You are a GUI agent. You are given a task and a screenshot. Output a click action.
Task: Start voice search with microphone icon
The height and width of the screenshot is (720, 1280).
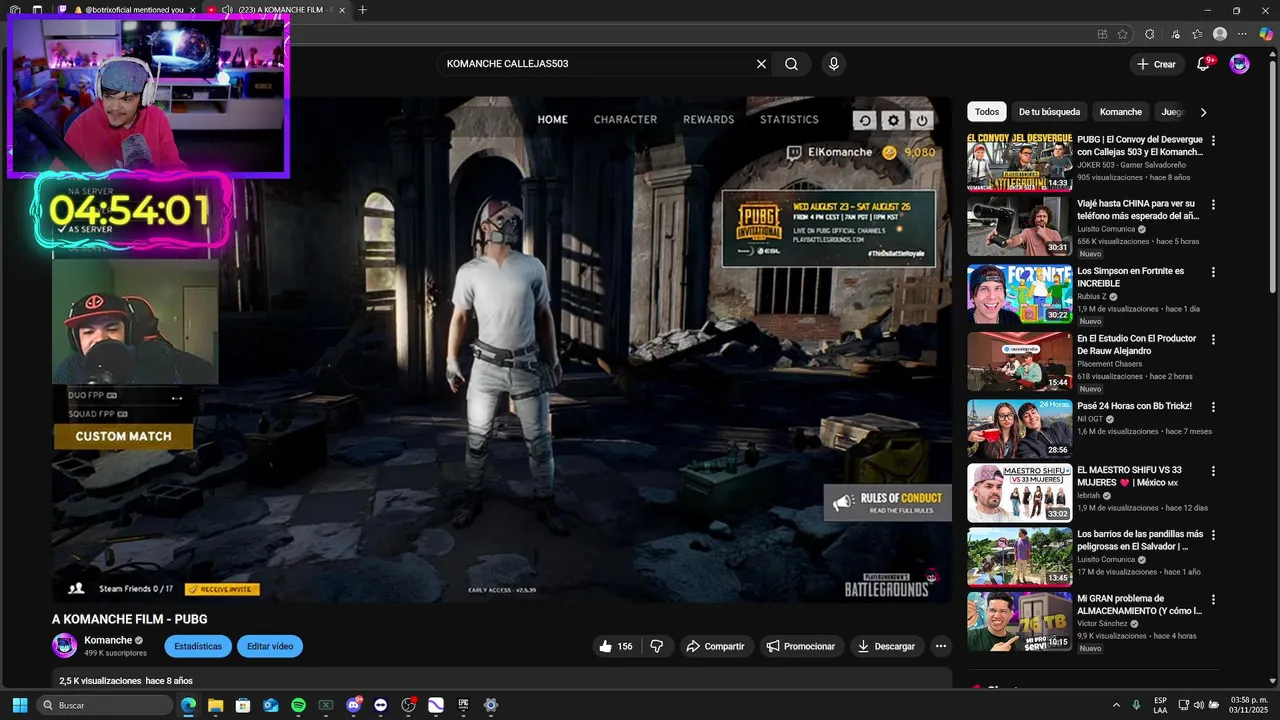834,64
